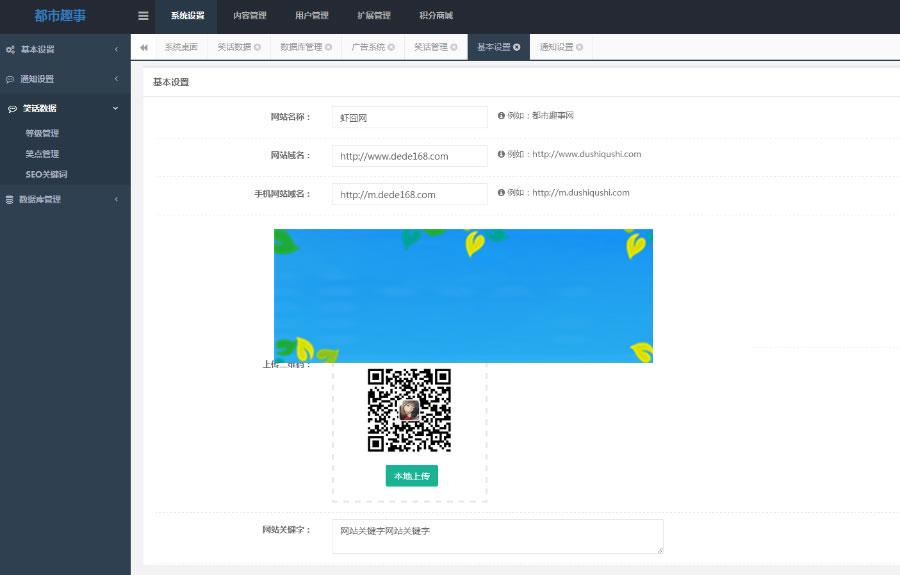
Task: Open 内容管理 in top navigation
Action: point(249,16)
